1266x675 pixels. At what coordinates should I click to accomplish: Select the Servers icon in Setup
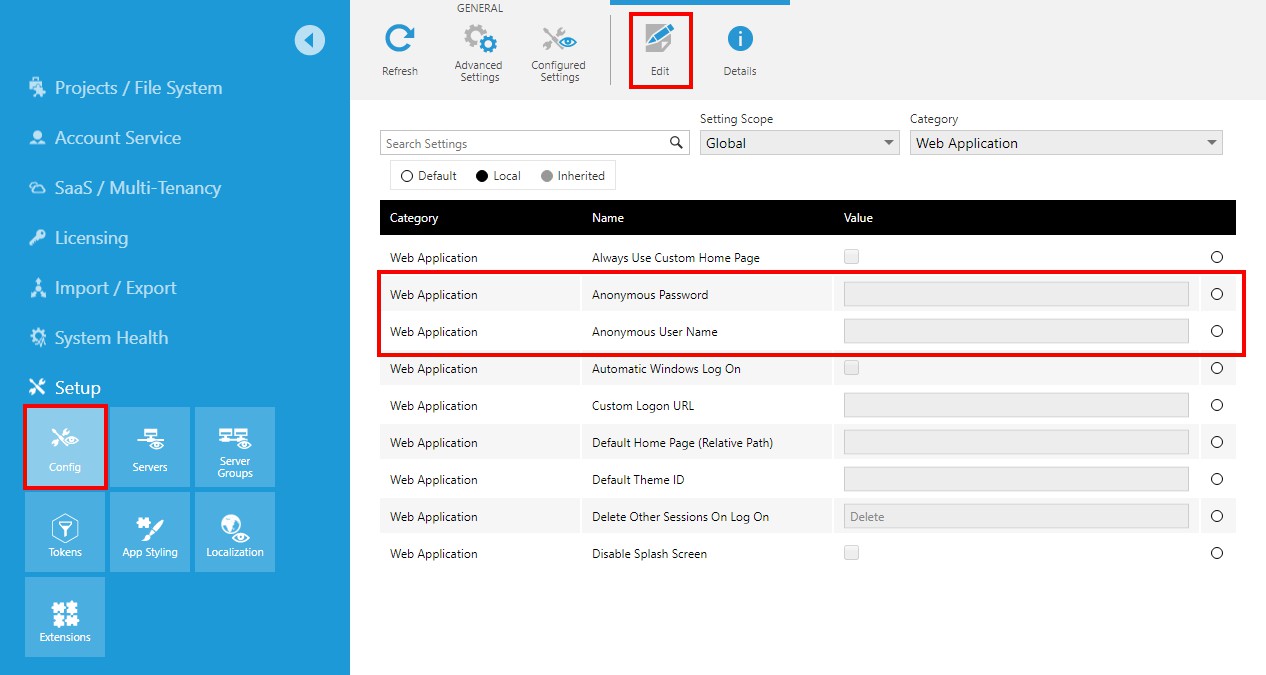click(x=149, y=447)
